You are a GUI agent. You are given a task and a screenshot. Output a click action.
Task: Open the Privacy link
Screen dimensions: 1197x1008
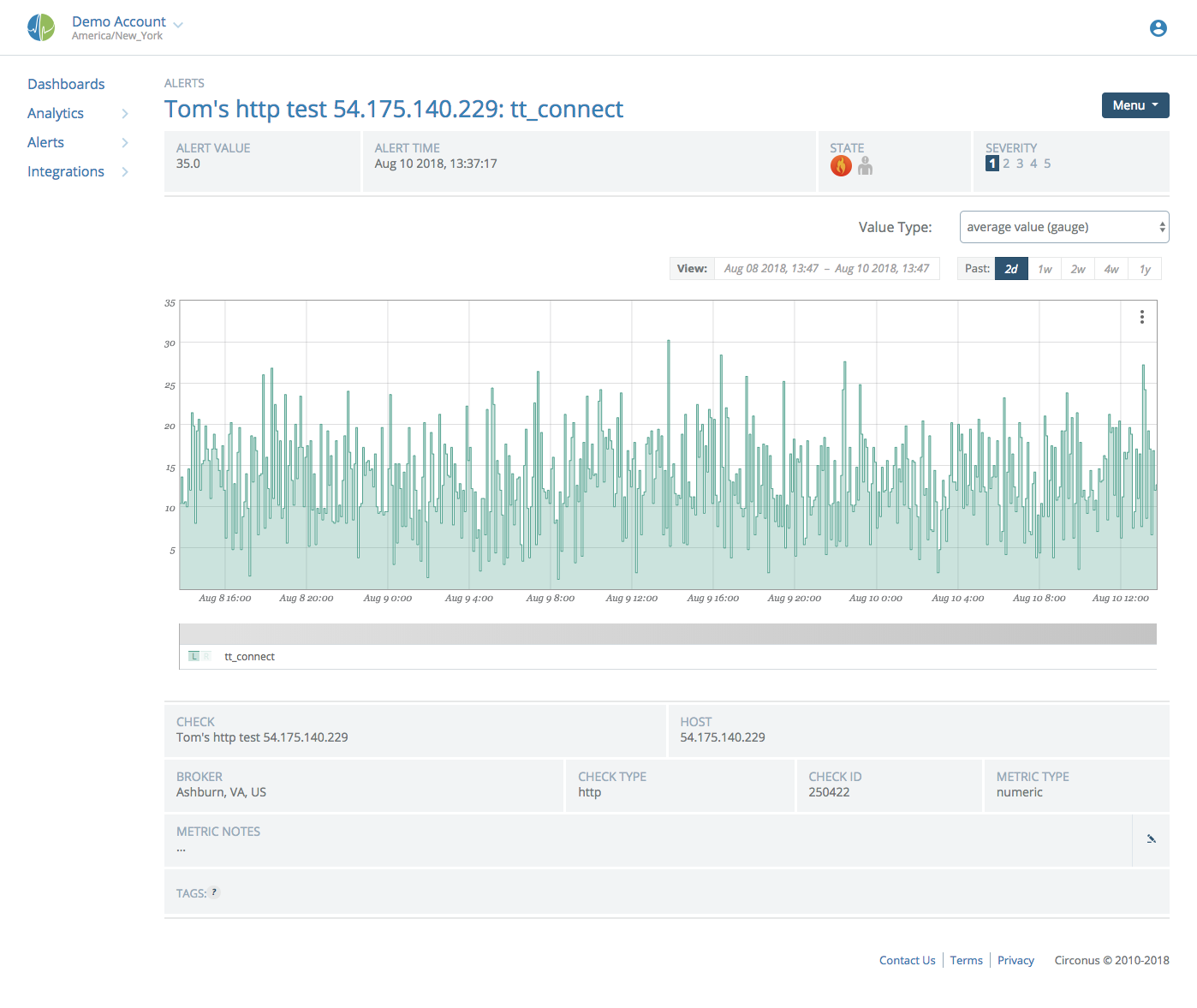[1015, 960]
